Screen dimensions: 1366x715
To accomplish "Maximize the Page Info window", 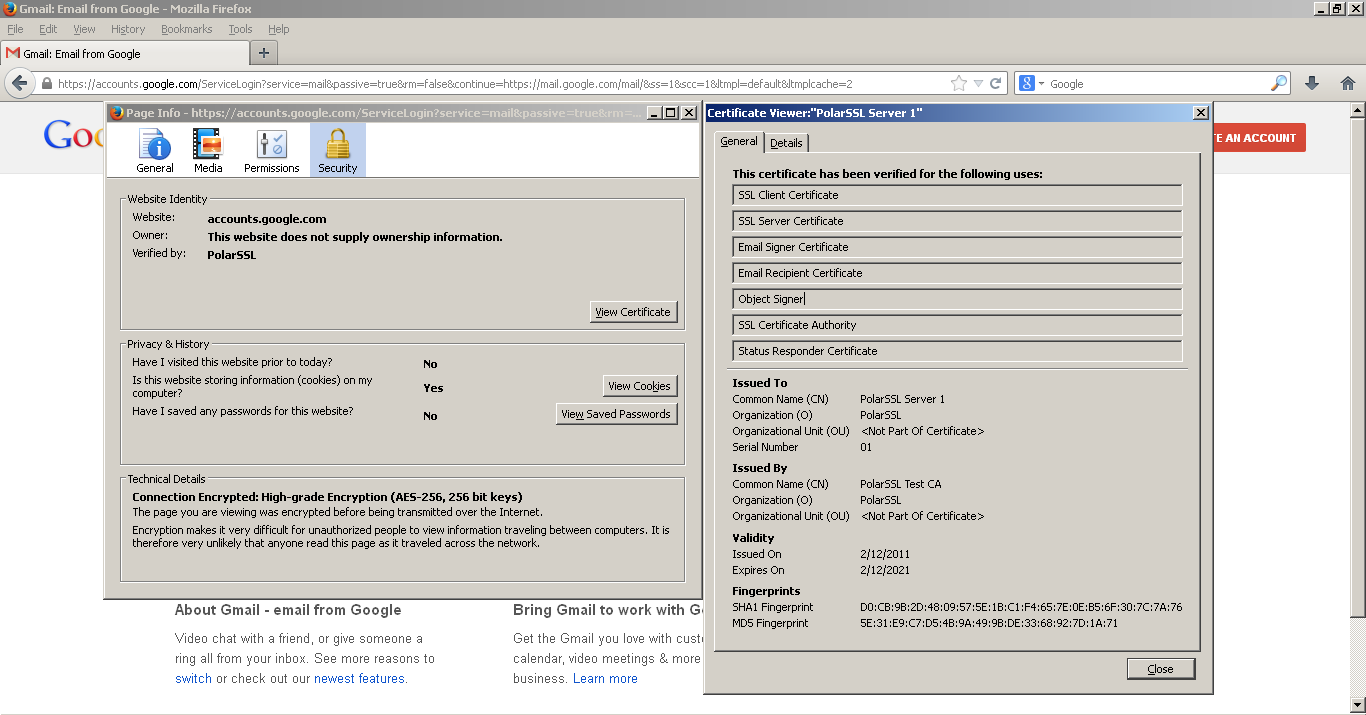I will [671, 113].
